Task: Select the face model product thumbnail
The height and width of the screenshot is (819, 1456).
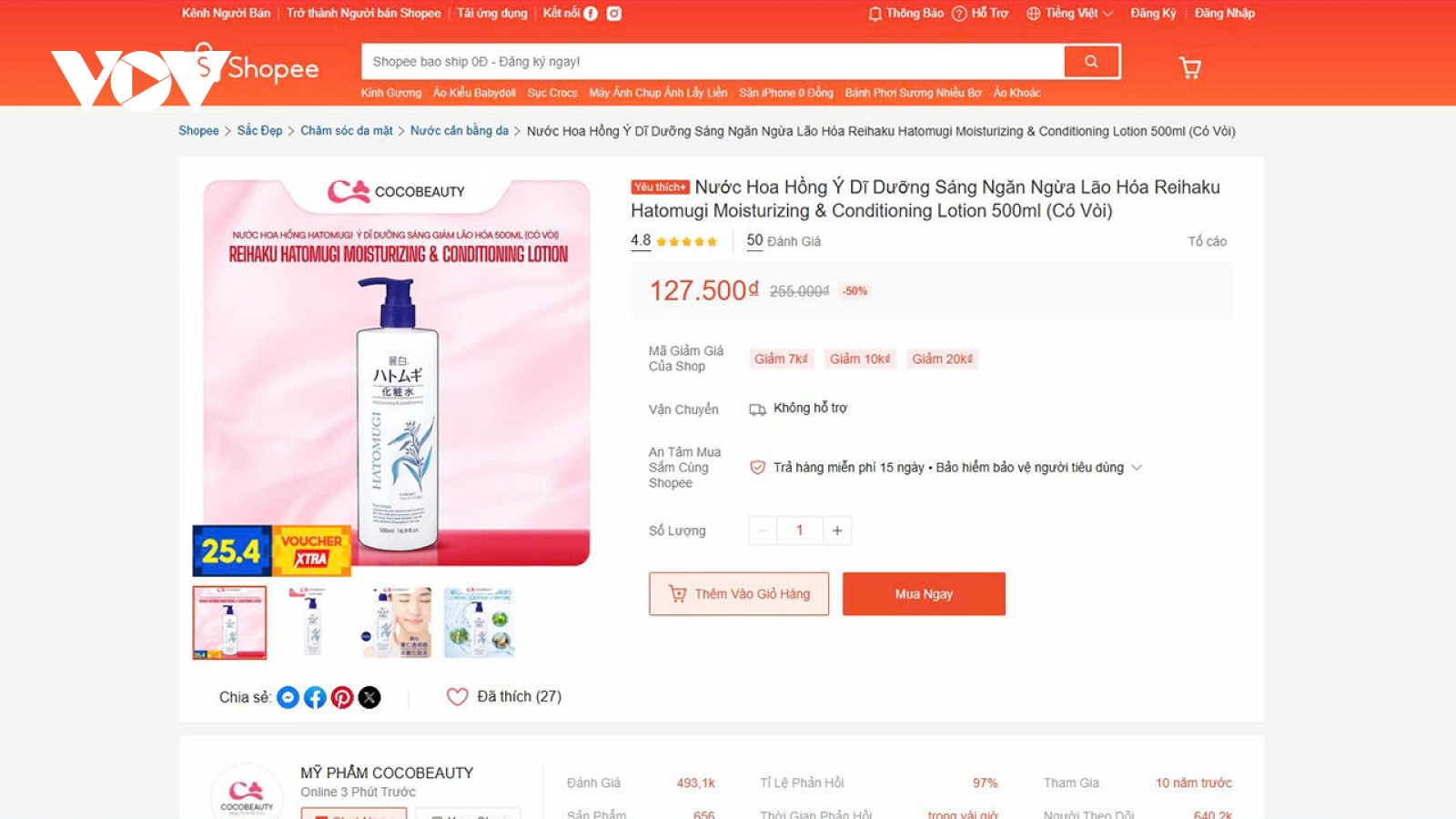Action: 397,622
